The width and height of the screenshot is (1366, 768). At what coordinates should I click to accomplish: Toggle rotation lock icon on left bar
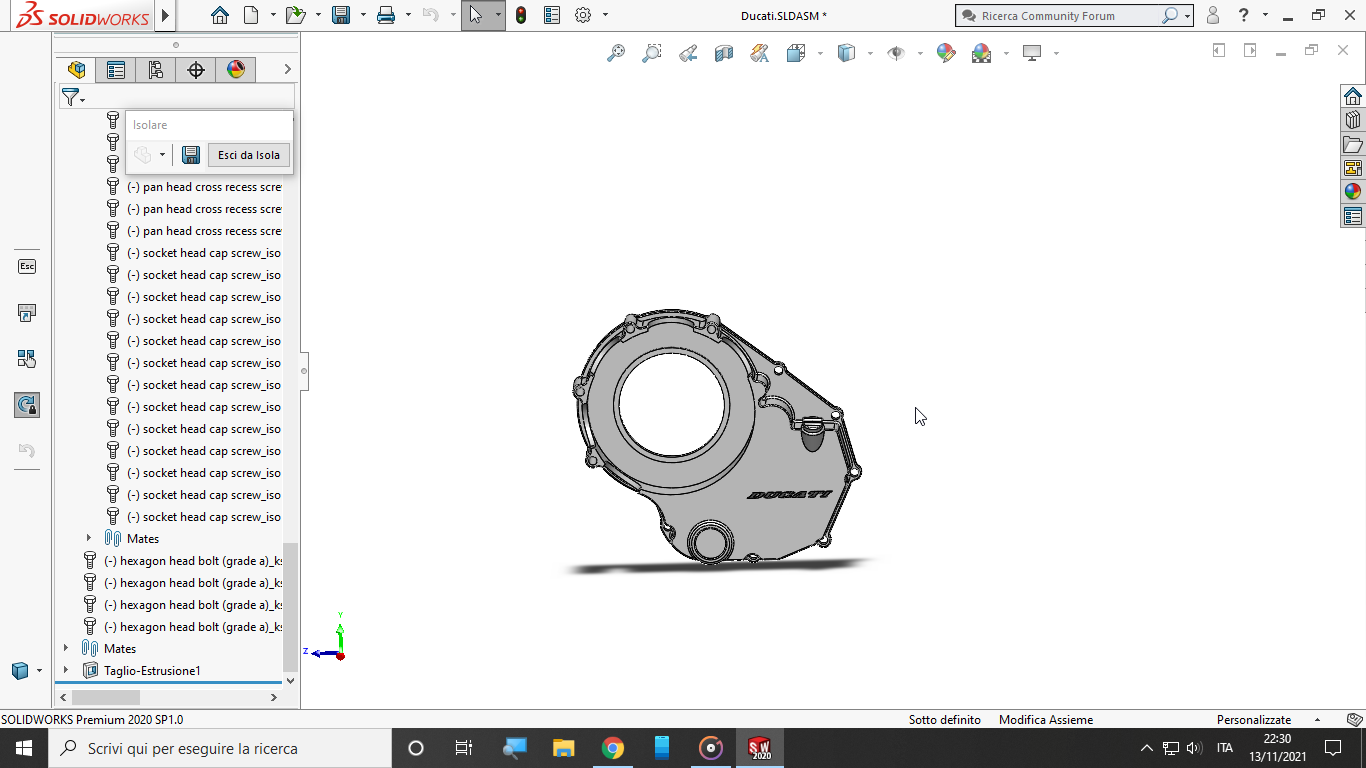pos(27,405)
